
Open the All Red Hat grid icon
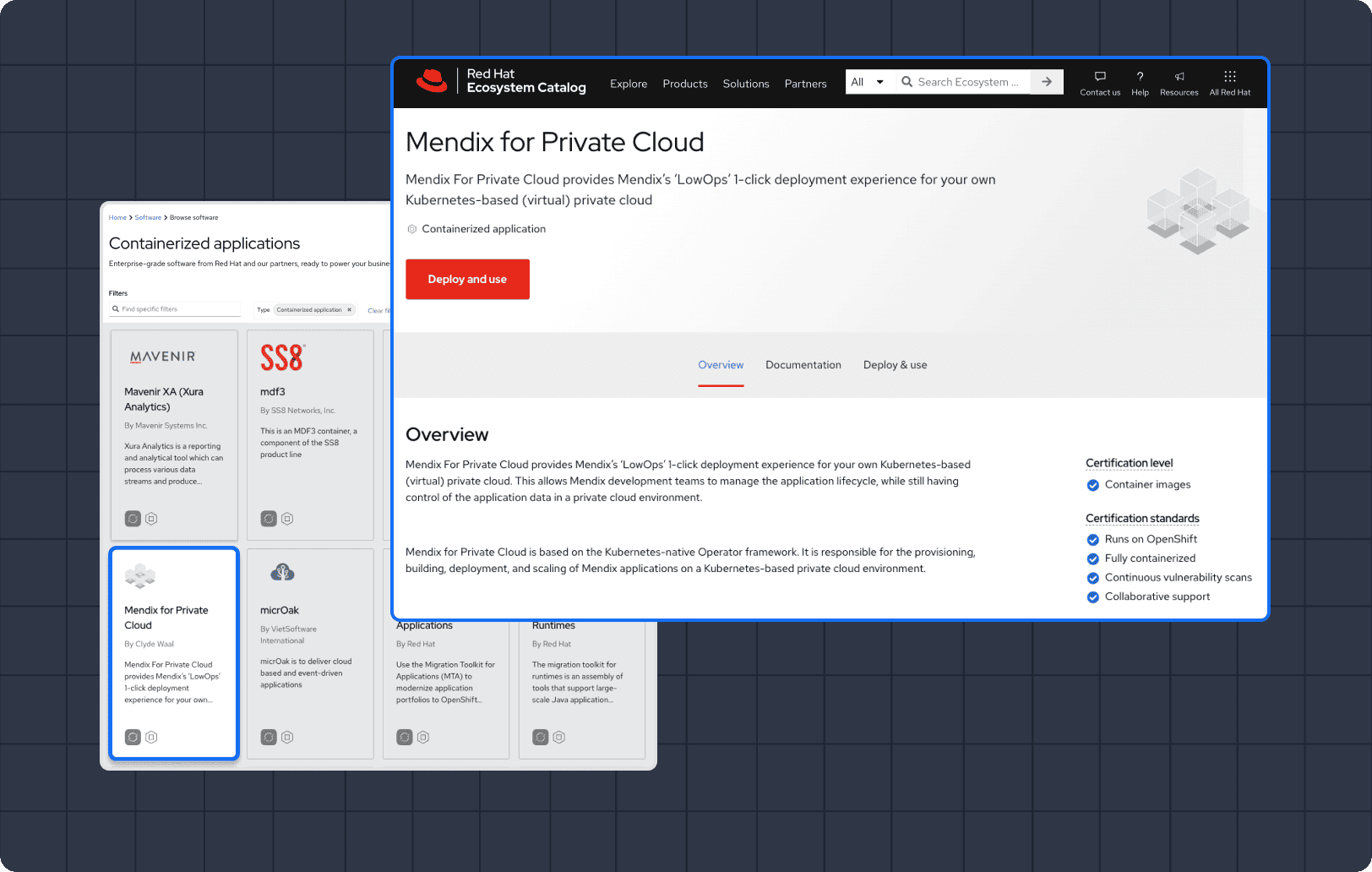click(x=1230, y=77)
